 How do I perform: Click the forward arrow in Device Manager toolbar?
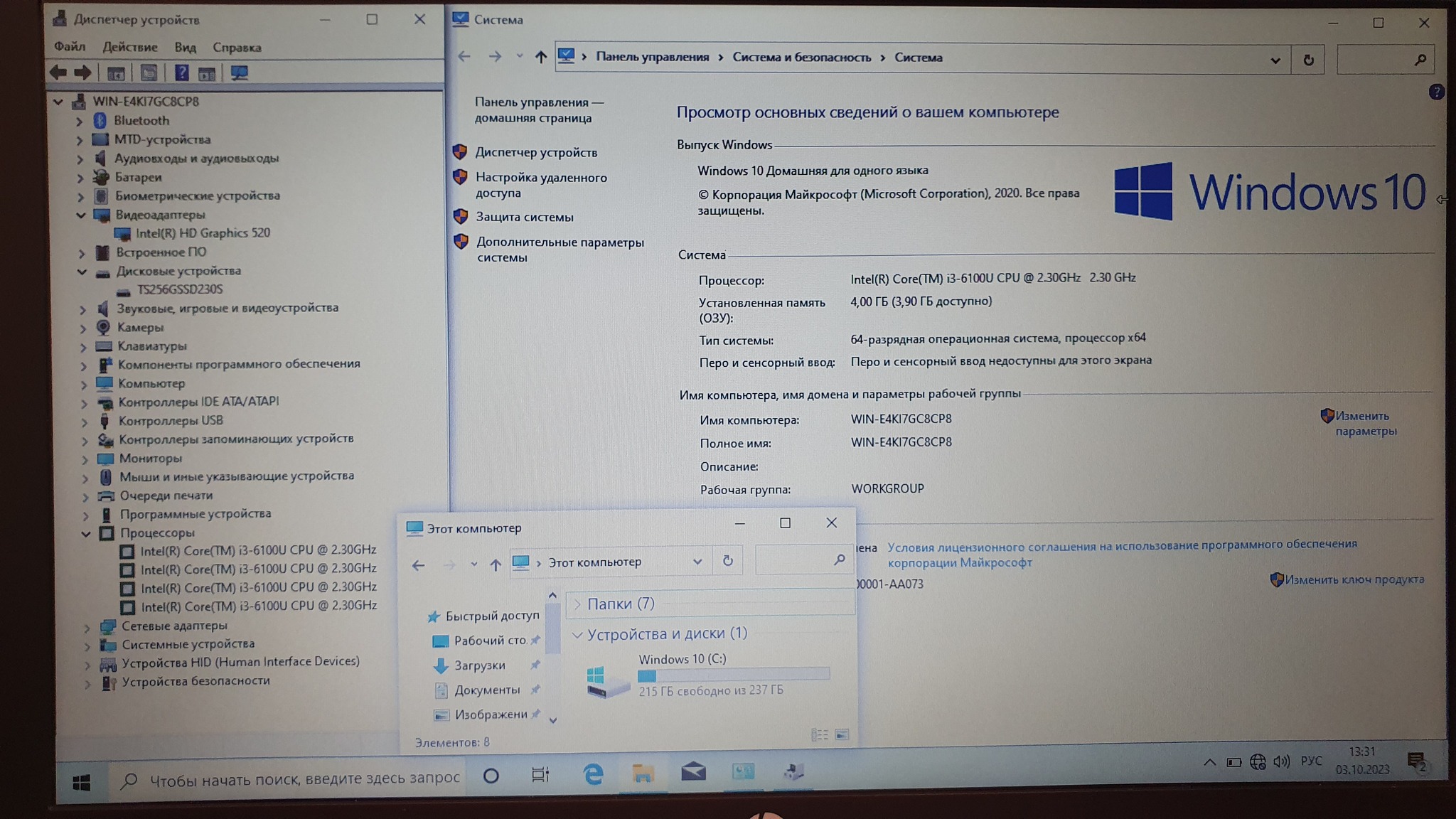[83, 73]
